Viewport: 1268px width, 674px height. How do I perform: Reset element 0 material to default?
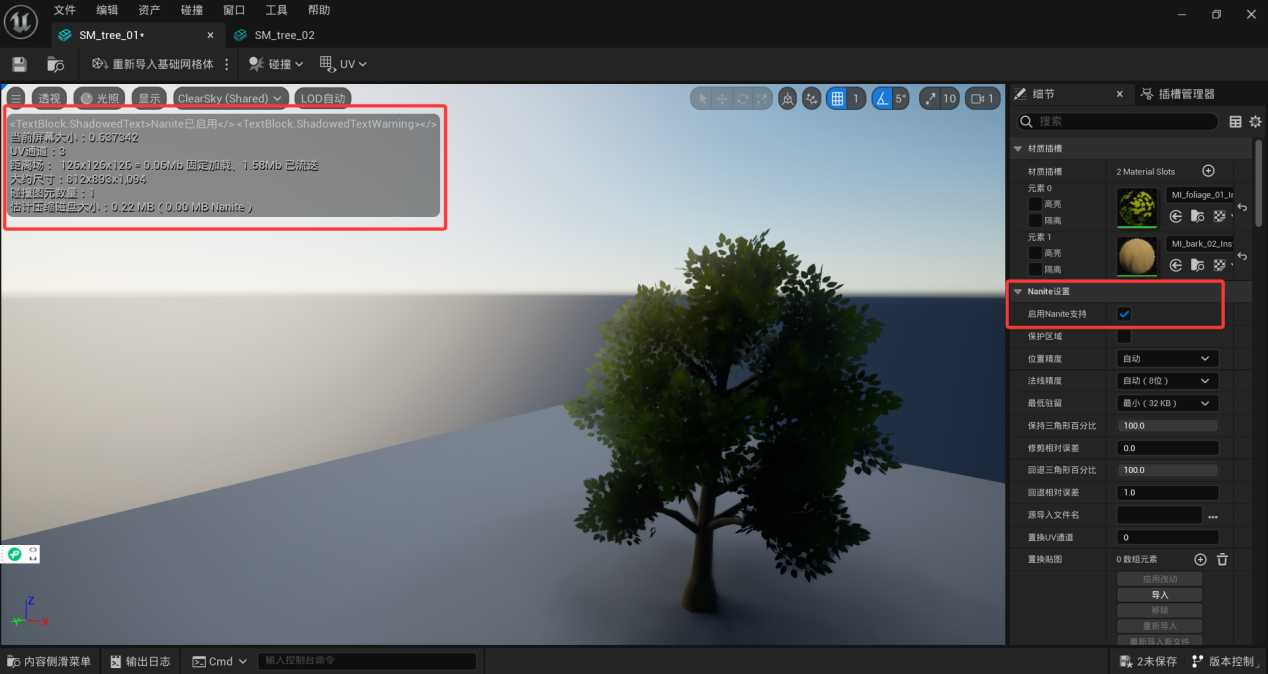pos(1242,207)
